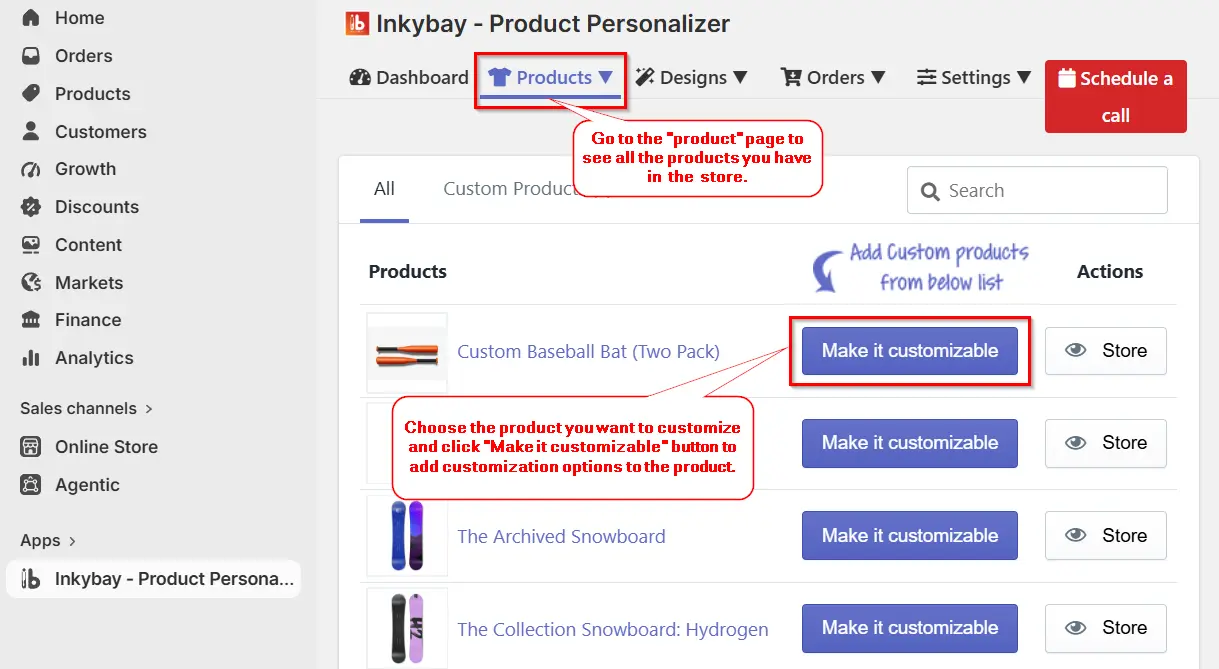Viewport: 1219px width, 669px height.
Task: Go to the Inkybay Dashboard
Action: 409,77
